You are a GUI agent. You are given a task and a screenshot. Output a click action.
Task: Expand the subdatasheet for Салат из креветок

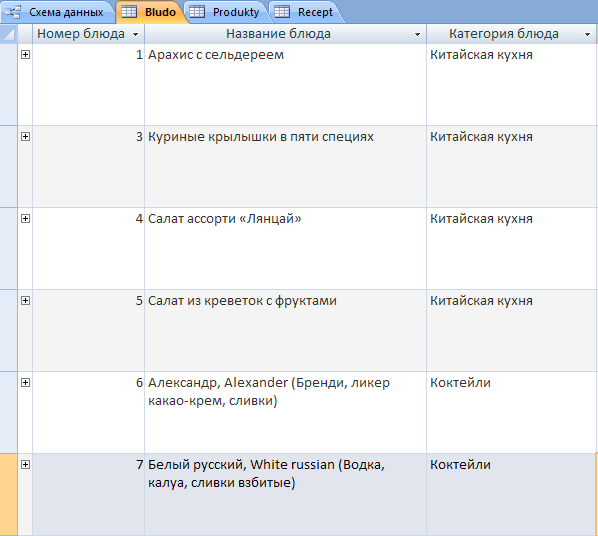(25, 301)
